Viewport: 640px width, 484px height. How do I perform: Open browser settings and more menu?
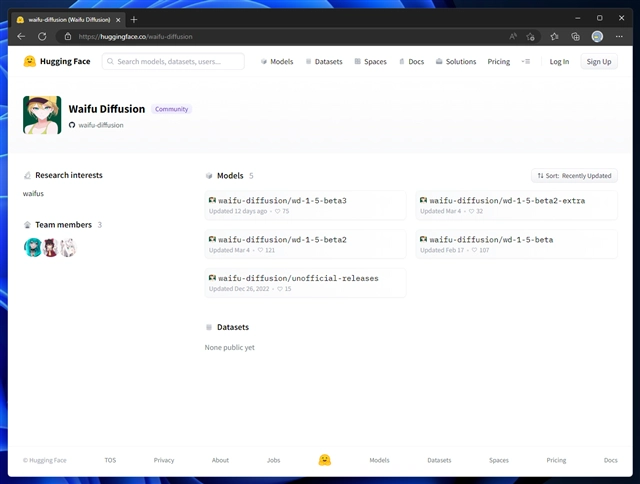(x=619, y=36)
